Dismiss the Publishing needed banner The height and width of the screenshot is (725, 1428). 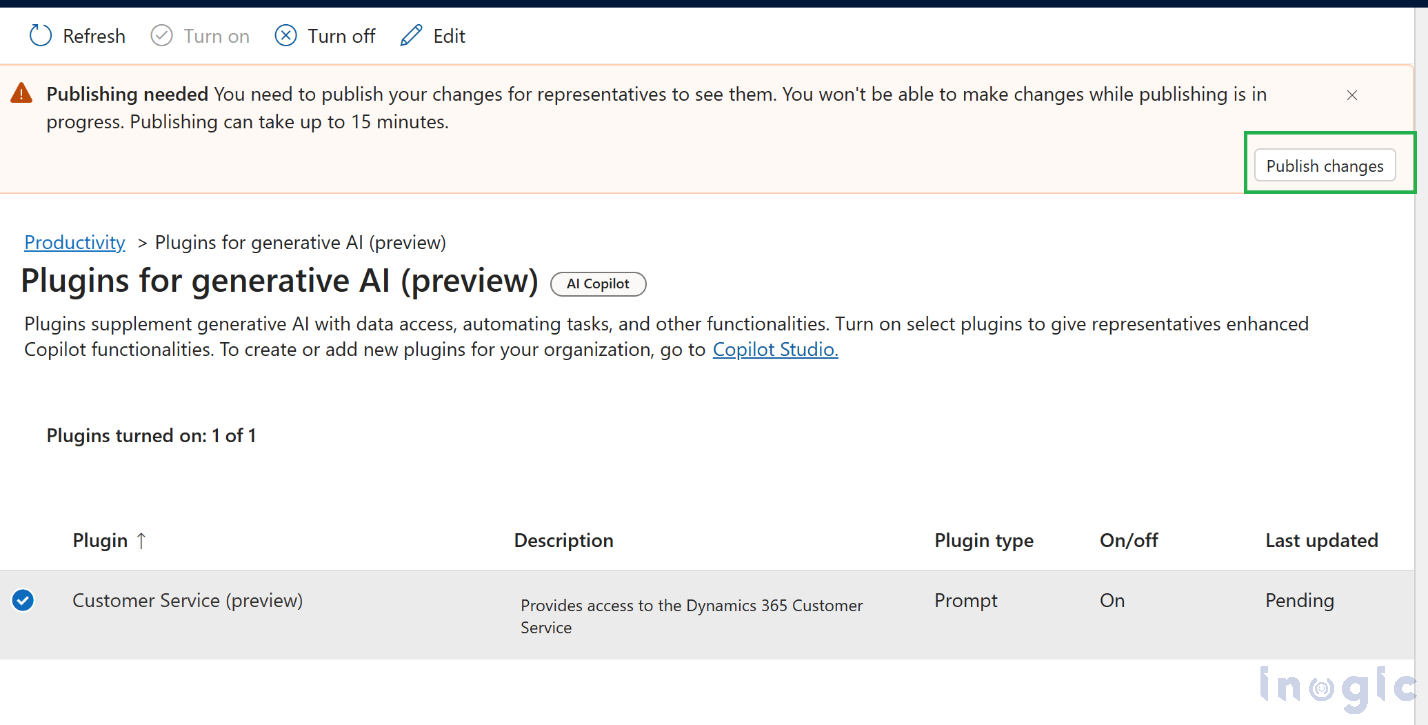click(x=1352, y=95)
